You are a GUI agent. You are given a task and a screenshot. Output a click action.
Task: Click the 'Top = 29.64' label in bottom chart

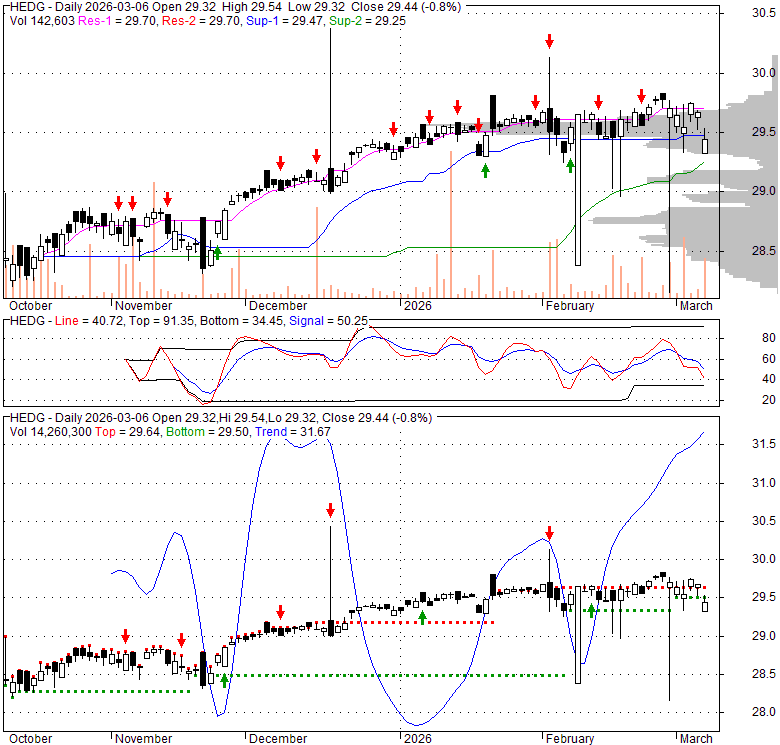click(x=128, y=432)
